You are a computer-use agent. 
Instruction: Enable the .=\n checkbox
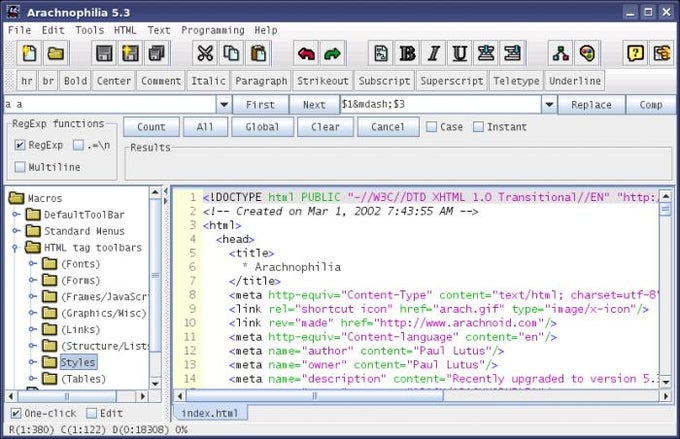78,145
